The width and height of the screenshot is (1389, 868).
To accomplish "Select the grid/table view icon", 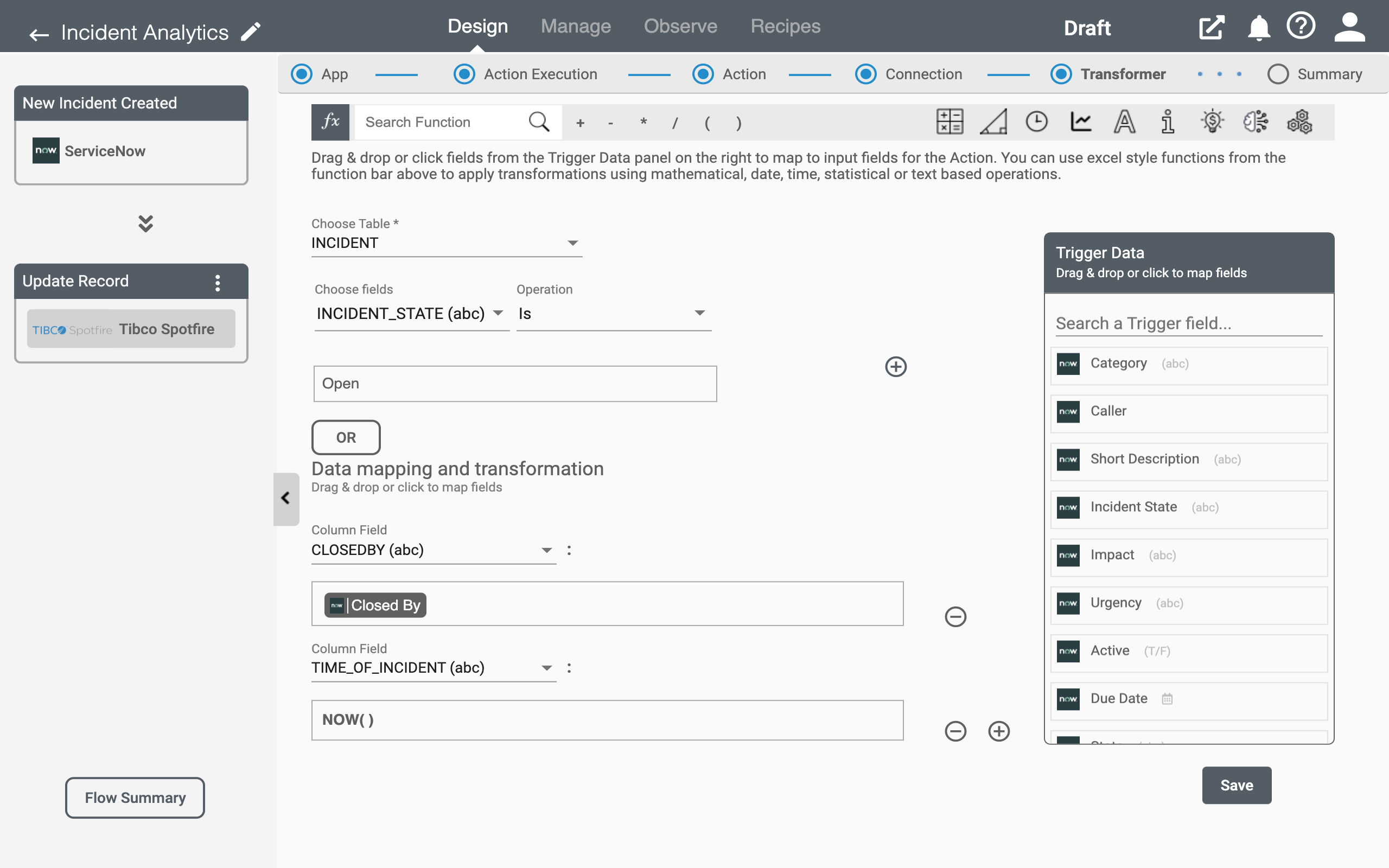I will tap(950, 122).
